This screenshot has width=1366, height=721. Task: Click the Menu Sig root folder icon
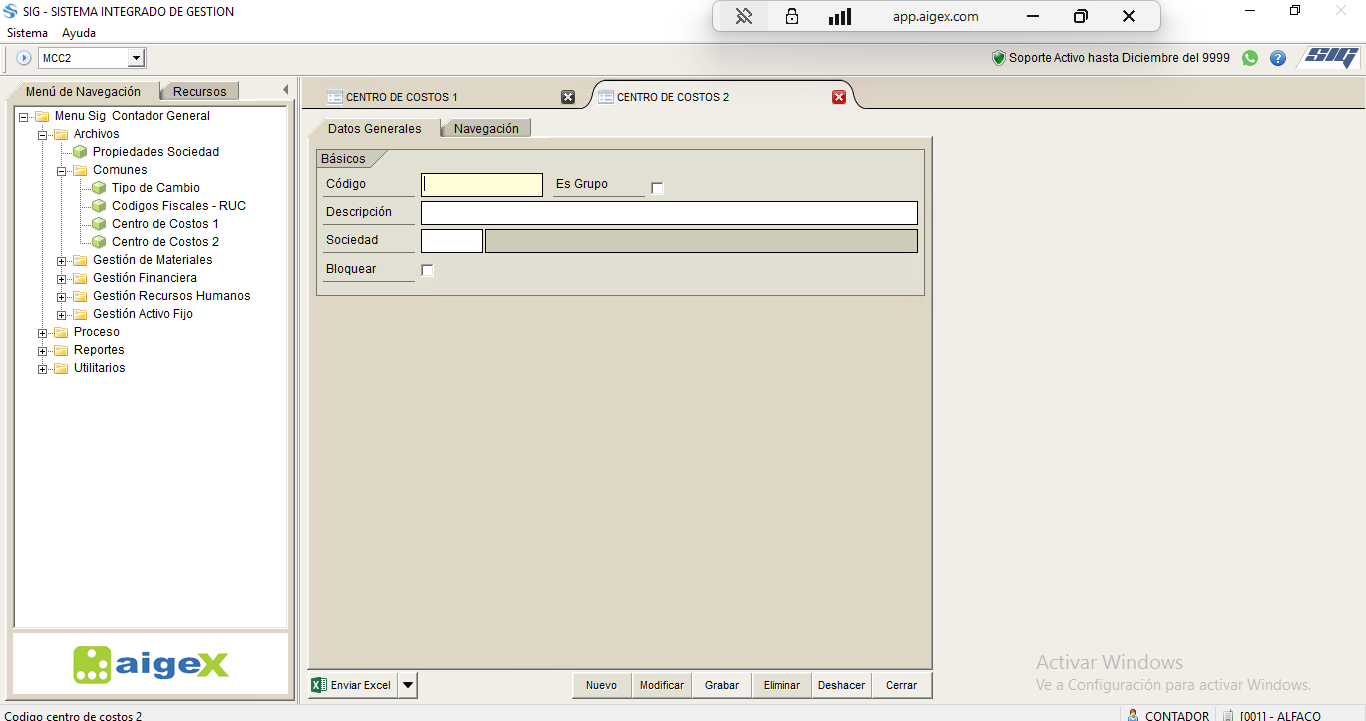(42, 116)
